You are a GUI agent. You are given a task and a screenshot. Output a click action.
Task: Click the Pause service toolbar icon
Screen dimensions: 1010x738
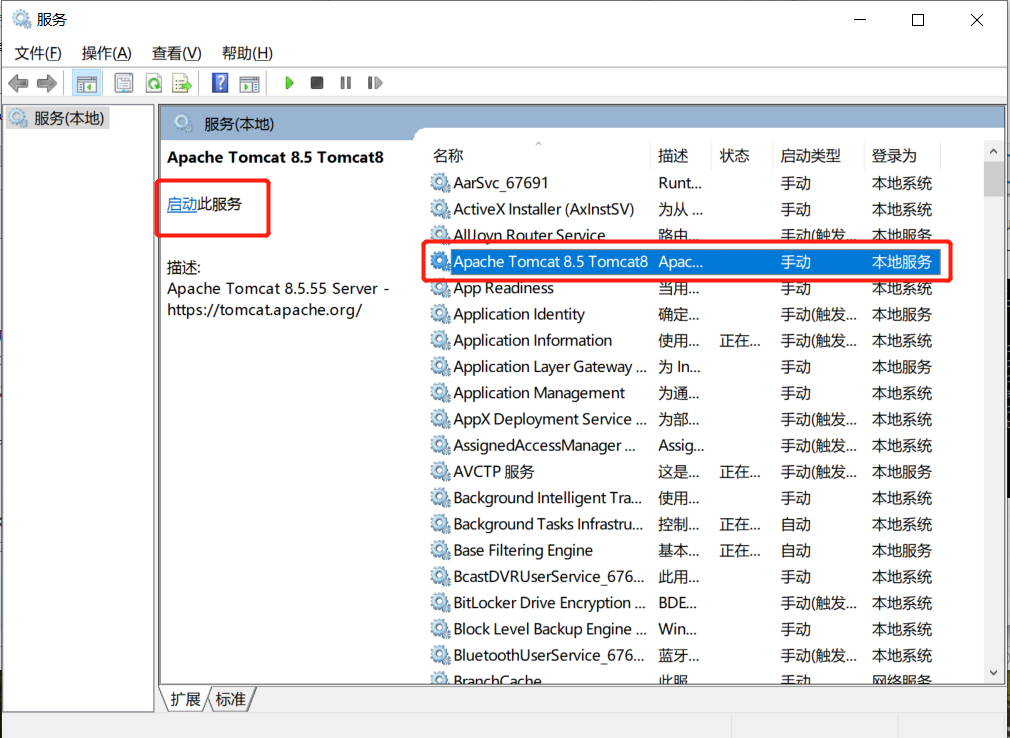[x=345, y=82]
